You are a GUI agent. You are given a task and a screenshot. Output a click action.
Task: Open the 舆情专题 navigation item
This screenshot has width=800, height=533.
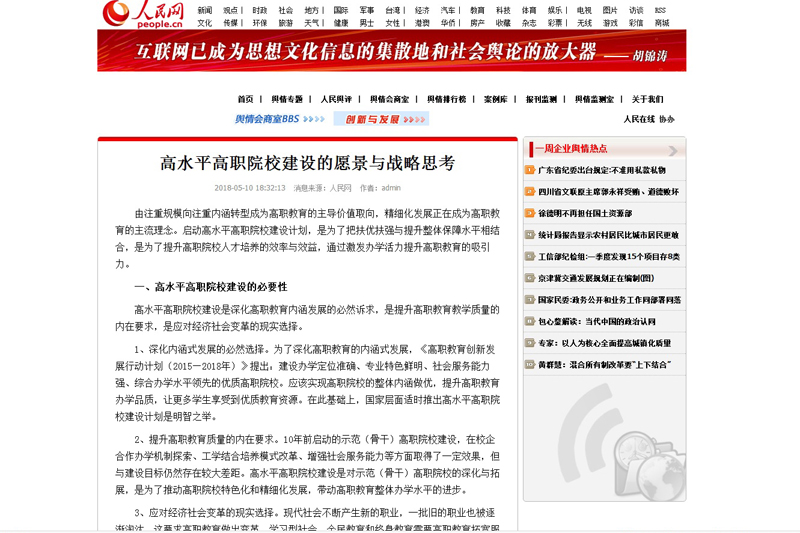tap(287, 99)
